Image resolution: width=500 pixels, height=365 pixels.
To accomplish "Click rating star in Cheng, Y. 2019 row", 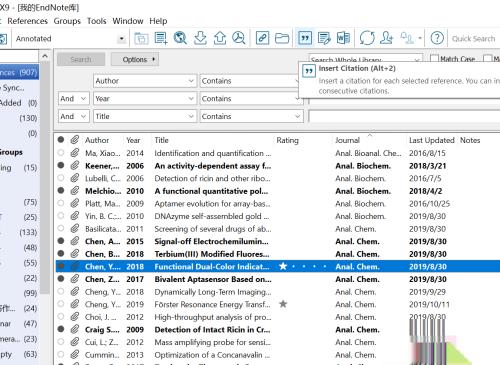I will pos(283,304).
